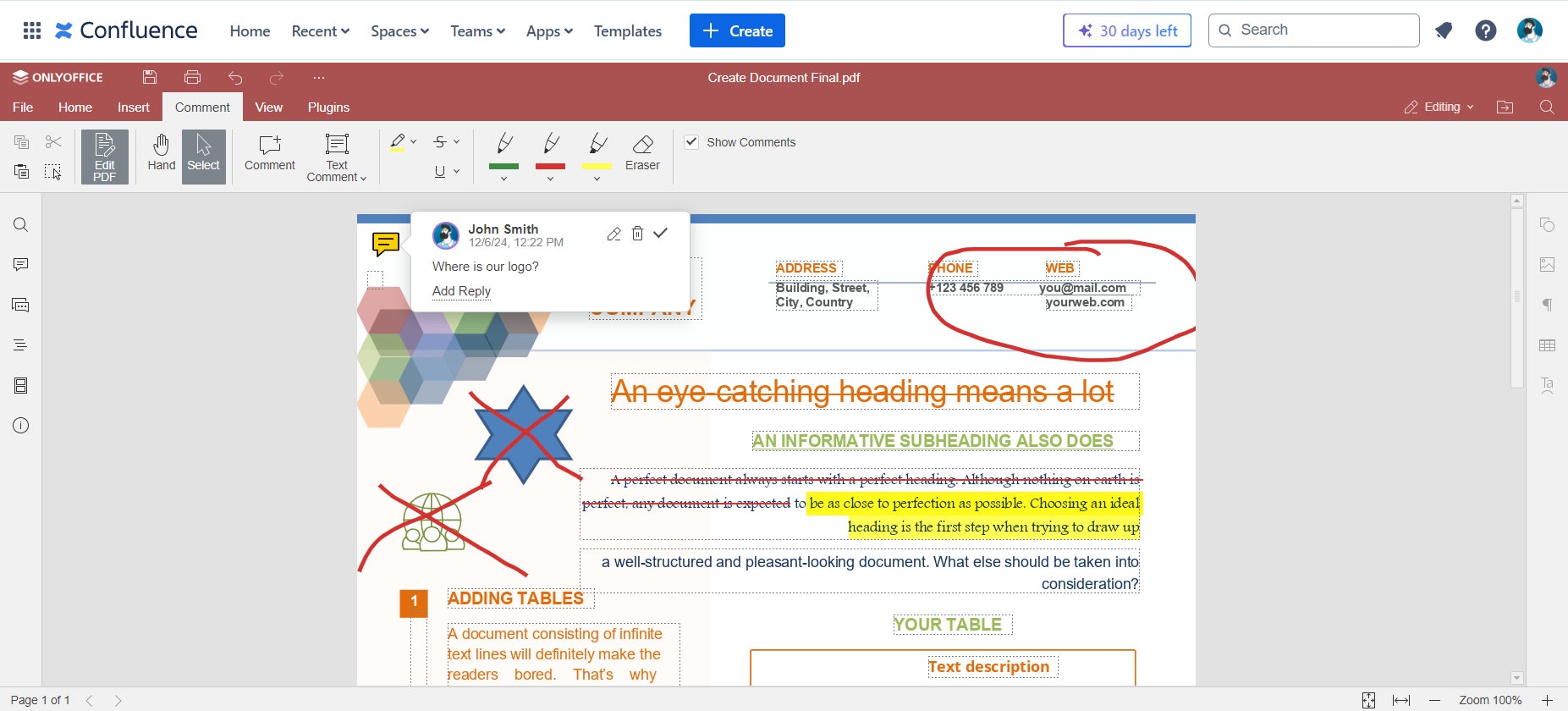Toggle the Show Comments checkbox
The width and height of the screenshot is (1568, 711).
click(691, 142)
